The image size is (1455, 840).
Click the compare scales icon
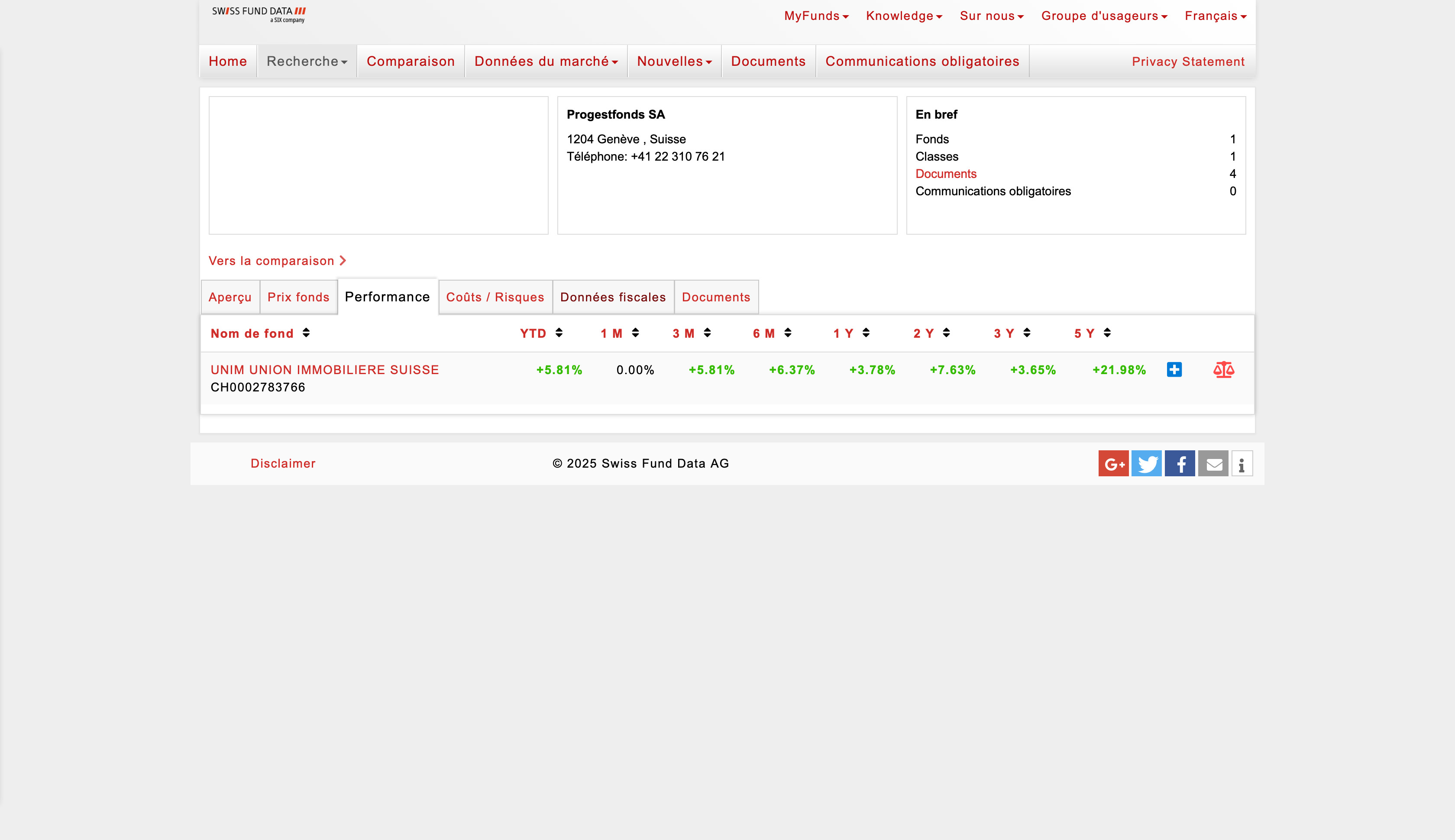[1224, 370]
